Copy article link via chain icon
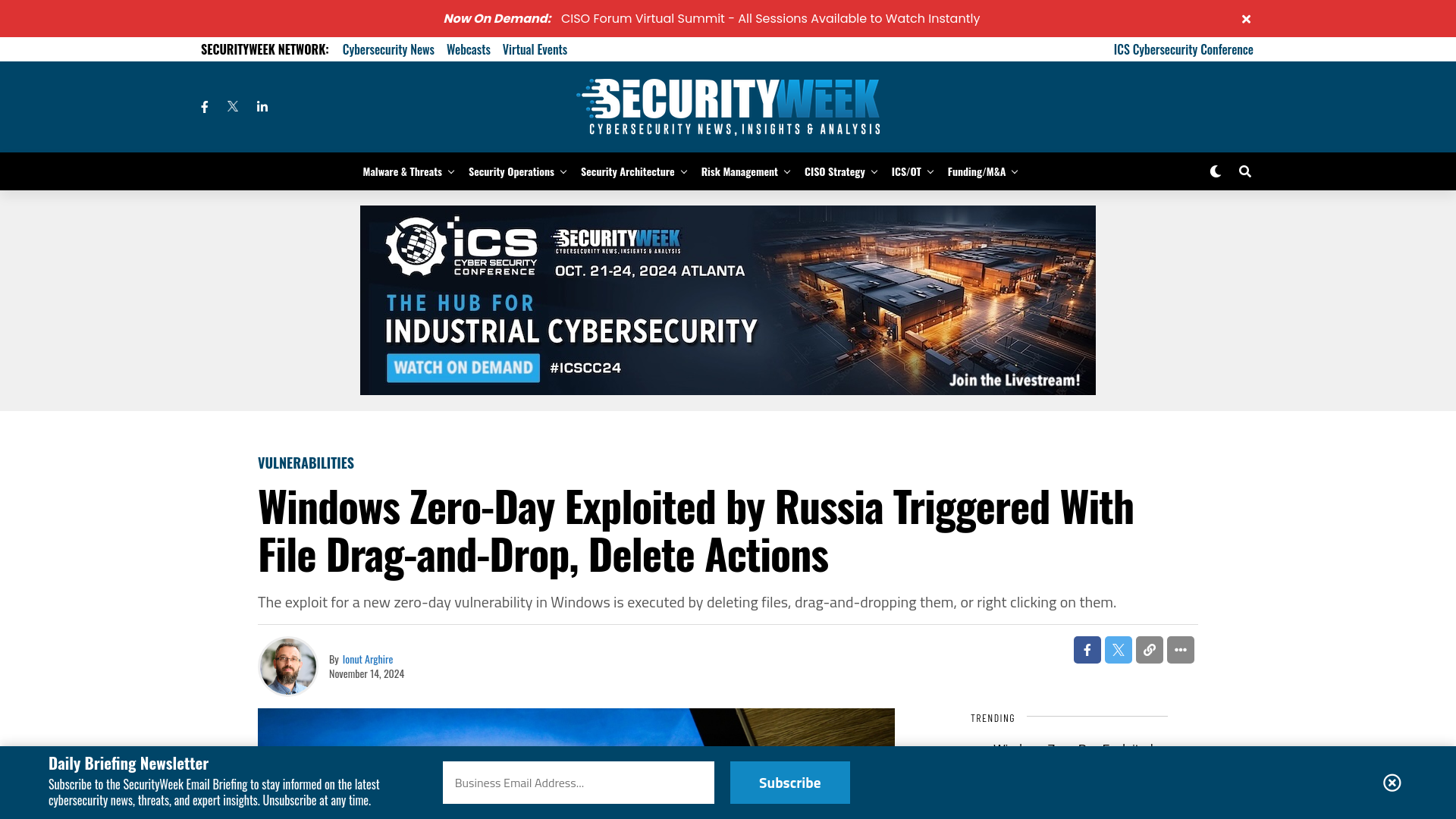The height and width of the screenshot is (819, 1456). (x=1149, y=650)
